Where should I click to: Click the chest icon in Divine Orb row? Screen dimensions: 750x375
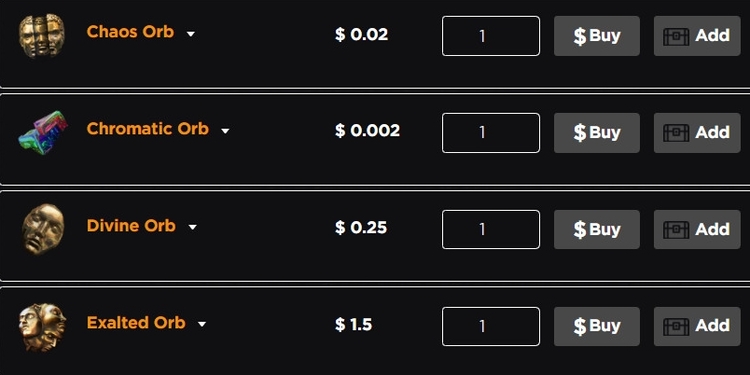tap(676, 229)
